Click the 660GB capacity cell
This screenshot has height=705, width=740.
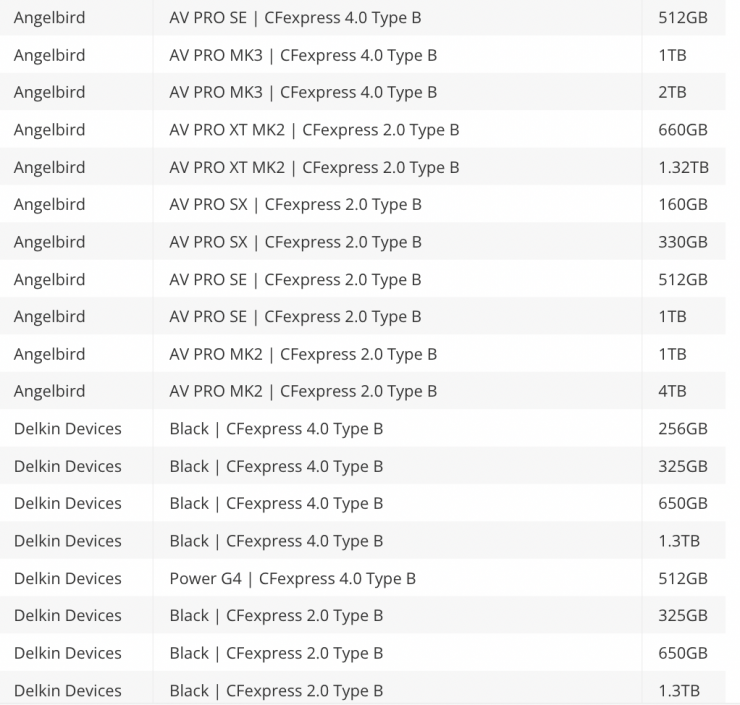pos(683,130)
